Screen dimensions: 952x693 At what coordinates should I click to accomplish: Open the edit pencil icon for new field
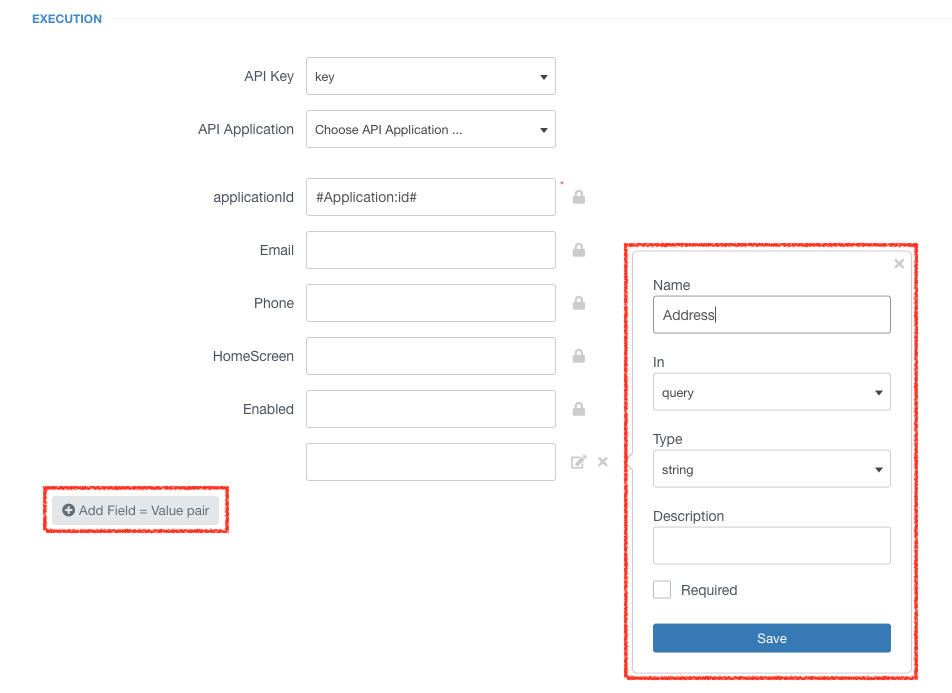click(579, 462)
